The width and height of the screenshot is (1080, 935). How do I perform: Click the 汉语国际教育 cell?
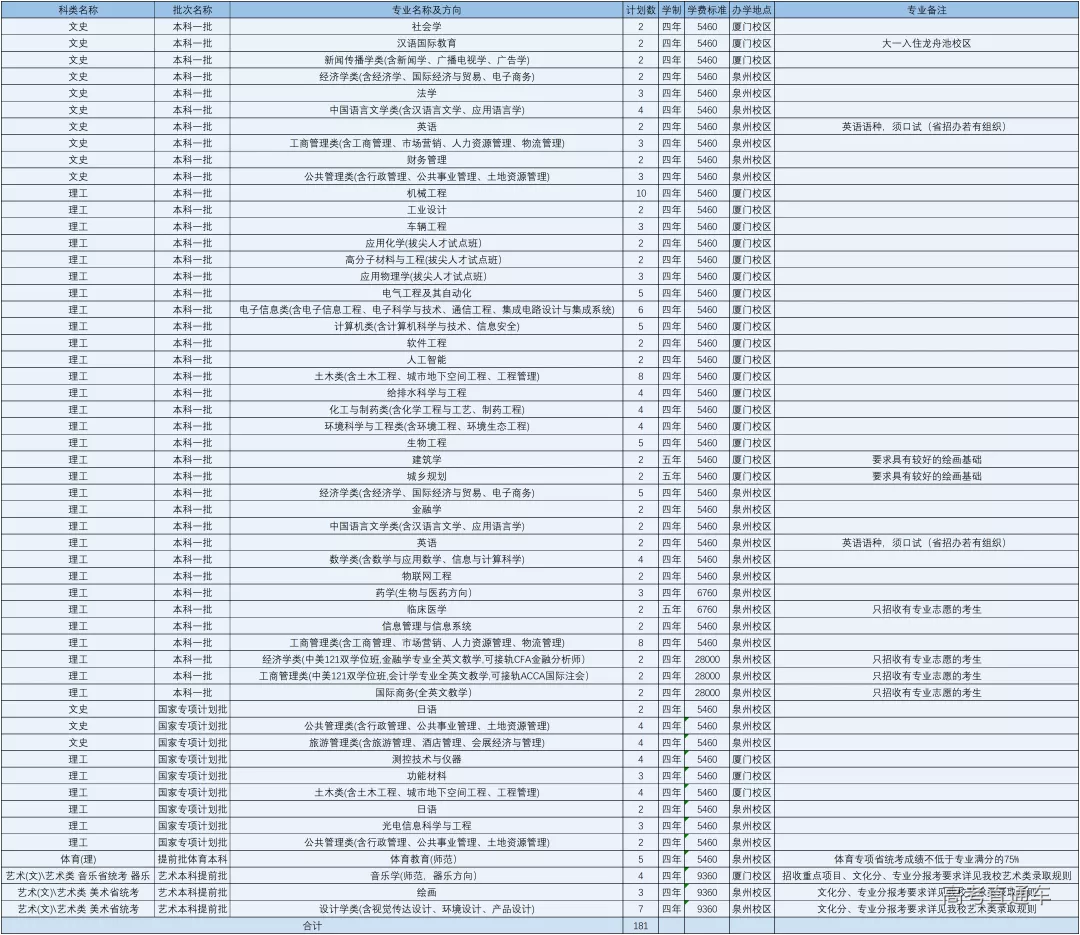click(x=426, y=43)
